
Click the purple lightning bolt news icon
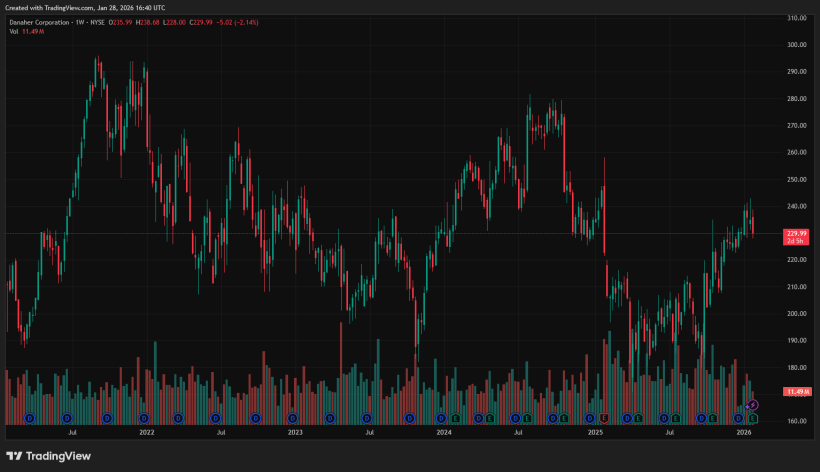point(754,405)
